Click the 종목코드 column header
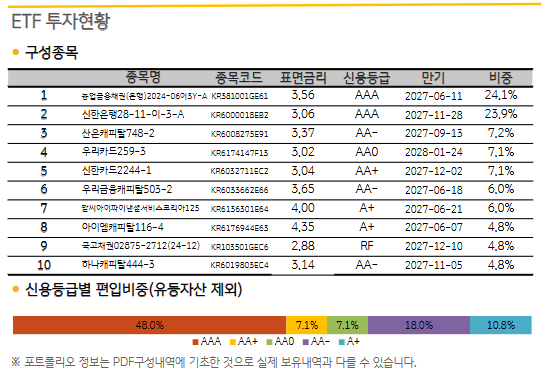 tap(239, 77)
